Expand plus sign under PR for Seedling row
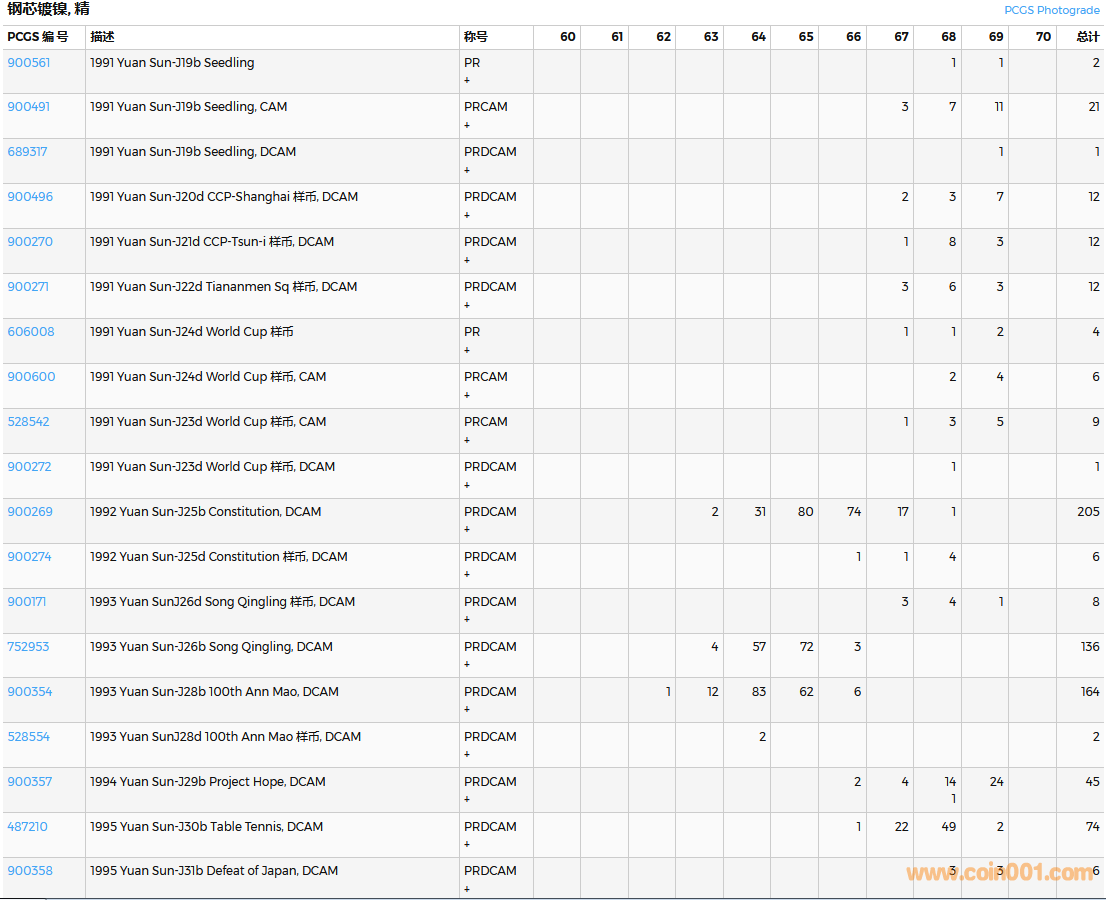 (467, 80)
